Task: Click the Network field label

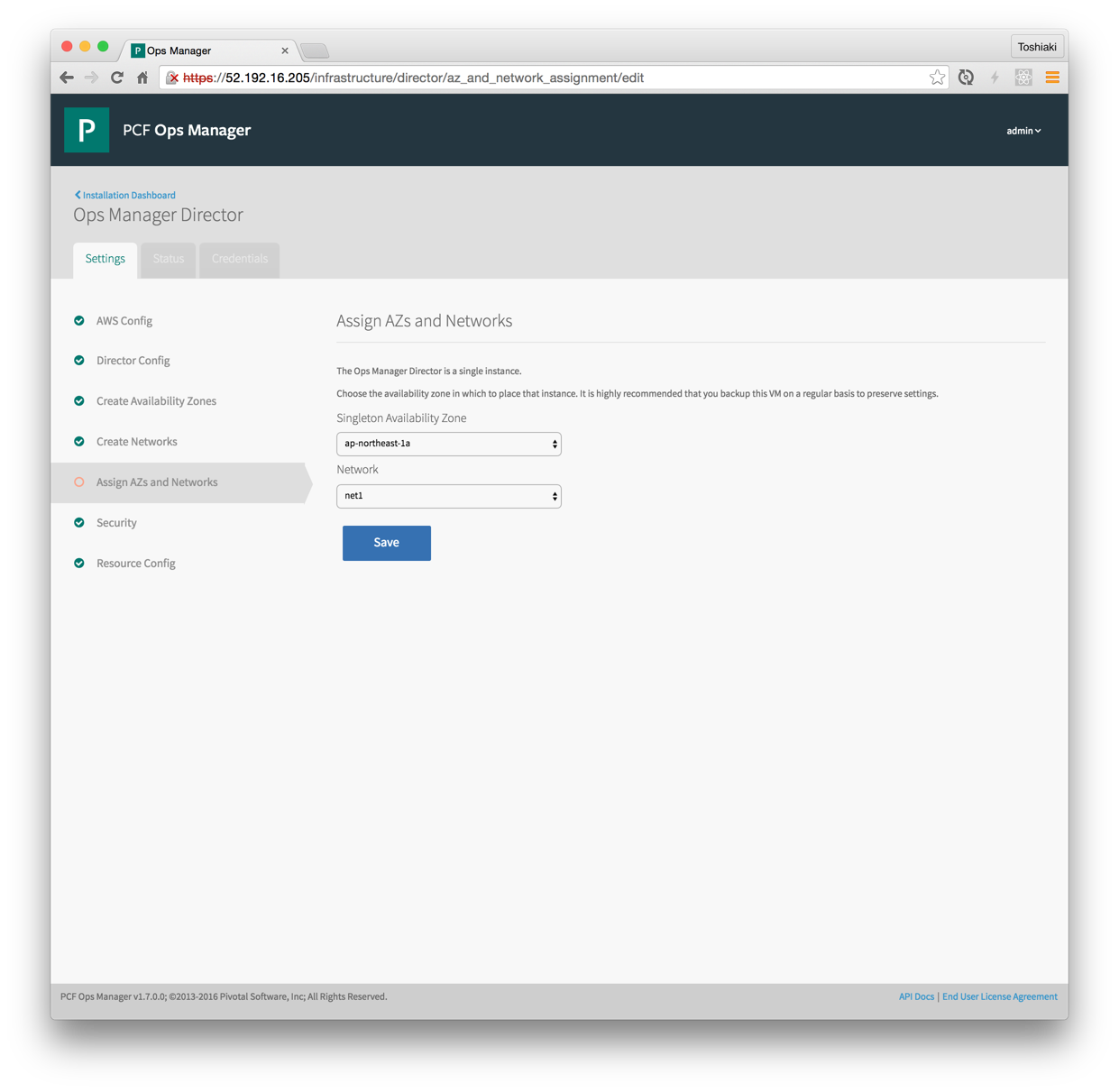Action: pos(358,470)
